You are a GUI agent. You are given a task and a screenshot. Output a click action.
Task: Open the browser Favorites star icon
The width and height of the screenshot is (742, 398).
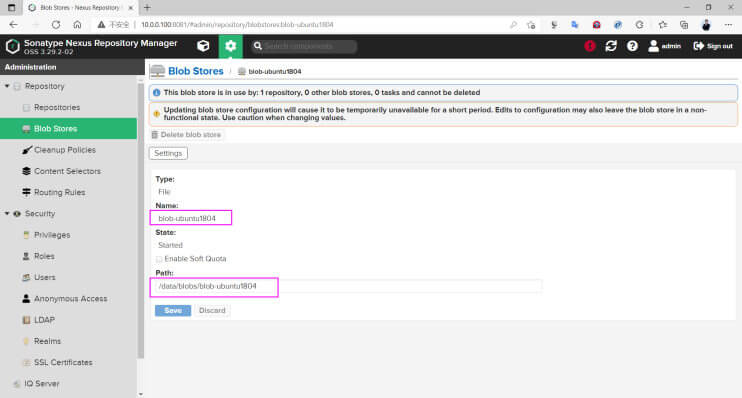662,25
